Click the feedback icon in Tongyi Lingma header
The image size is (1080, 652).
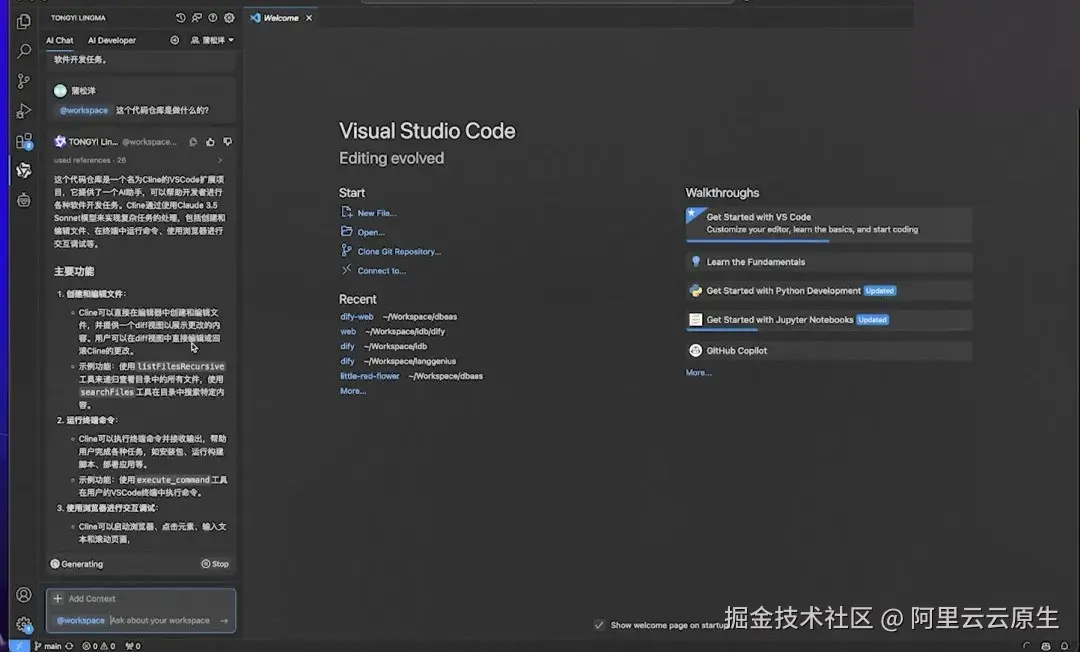(x=197, y=18)
